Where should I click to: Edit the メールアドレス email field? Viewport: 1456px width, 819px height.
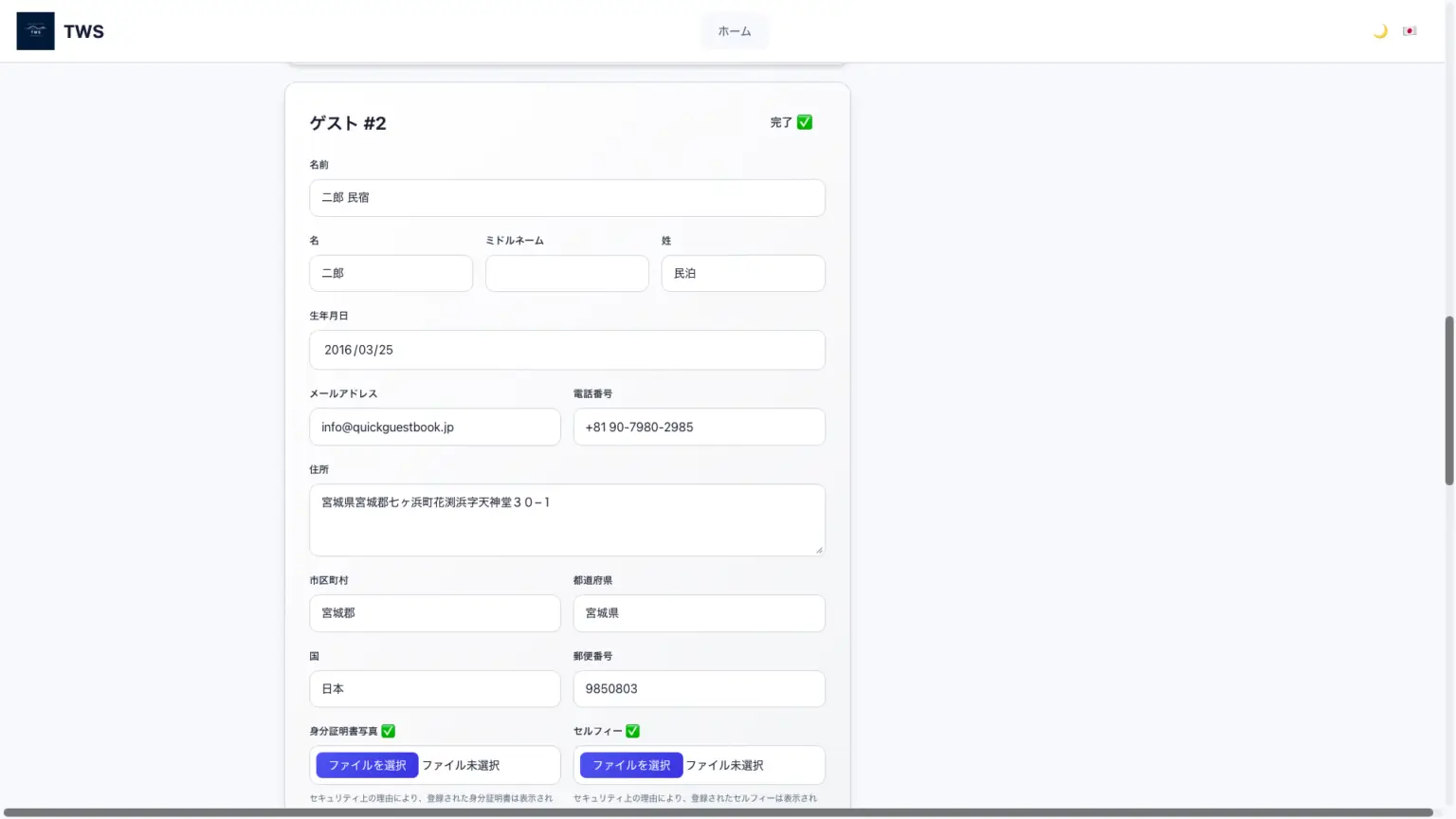click(434, 428)
